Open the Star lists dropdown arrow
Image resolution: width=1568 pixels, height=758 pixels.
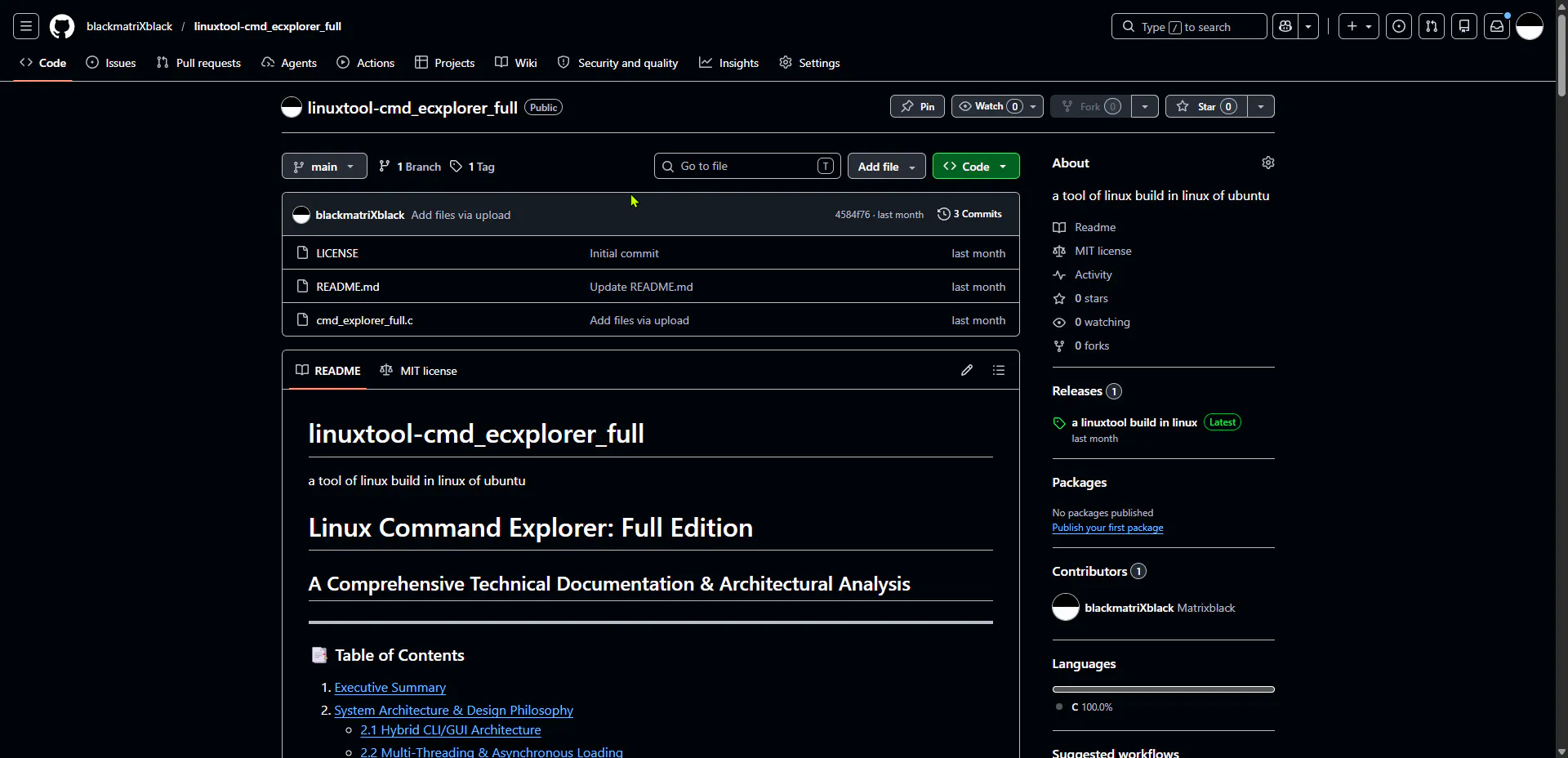[x=1261, y=106]
